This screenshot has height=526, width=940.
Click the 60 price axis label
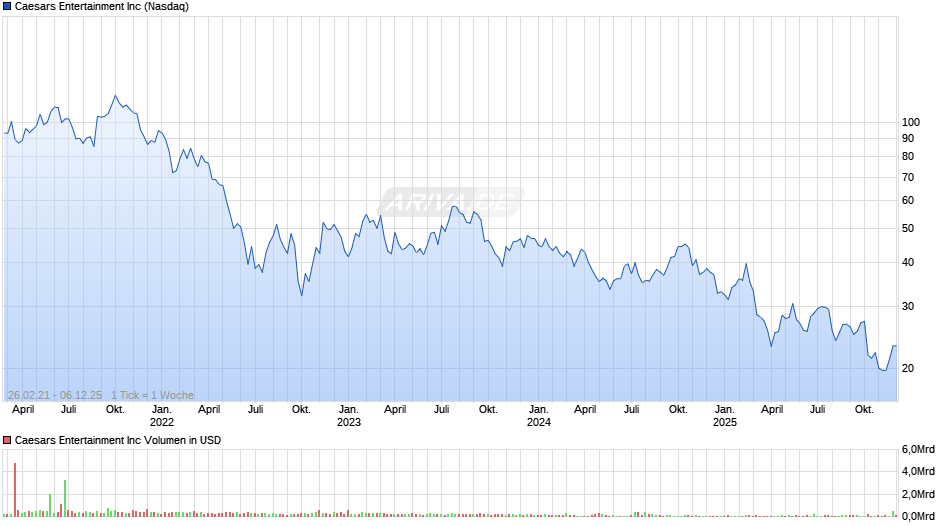(908, 201)
